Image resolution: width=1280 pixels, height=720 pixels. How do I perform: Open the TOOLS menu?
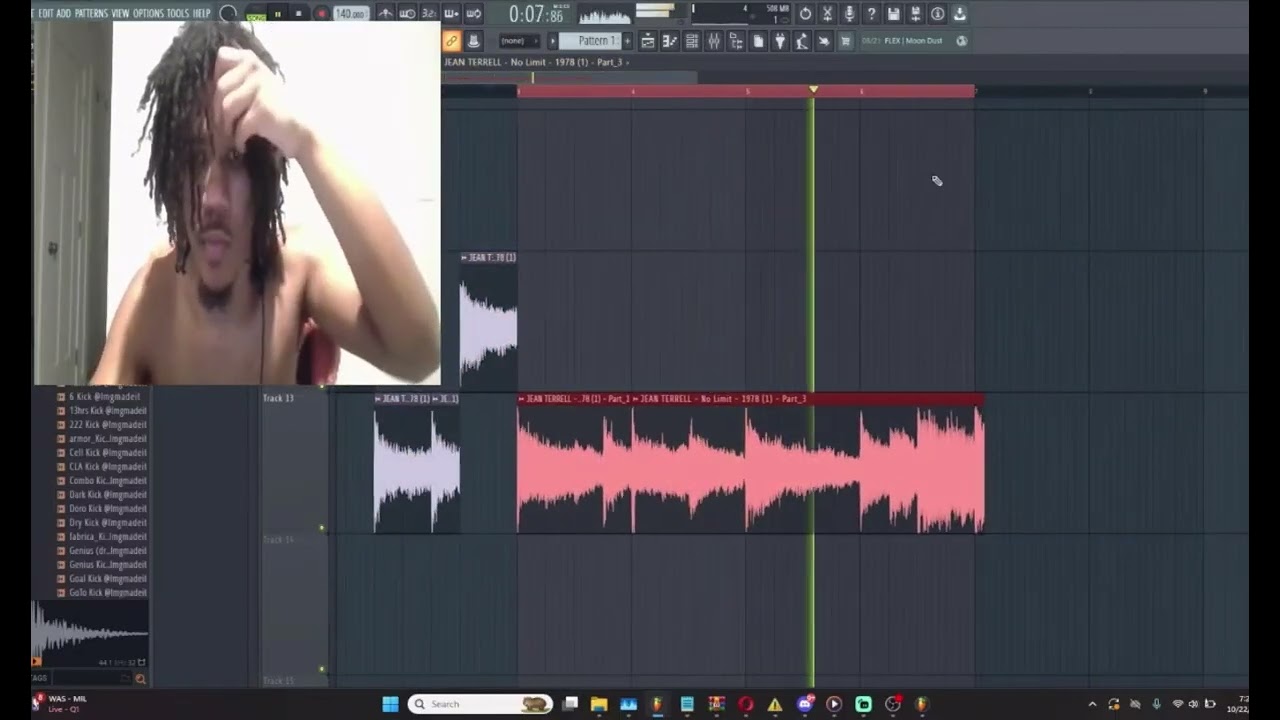[x=178, y=13]
